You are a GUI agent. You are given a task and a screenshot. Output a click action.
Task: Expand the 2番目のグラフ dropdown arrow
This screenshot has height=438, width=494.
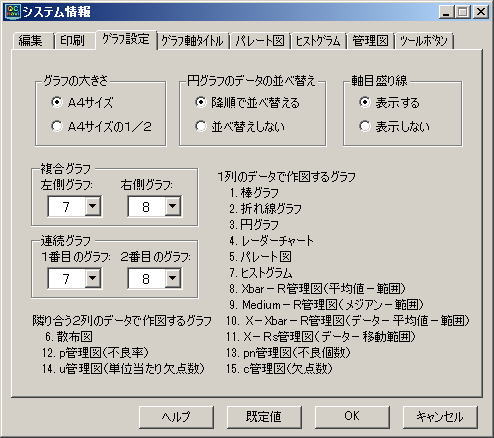click(172, 278)
